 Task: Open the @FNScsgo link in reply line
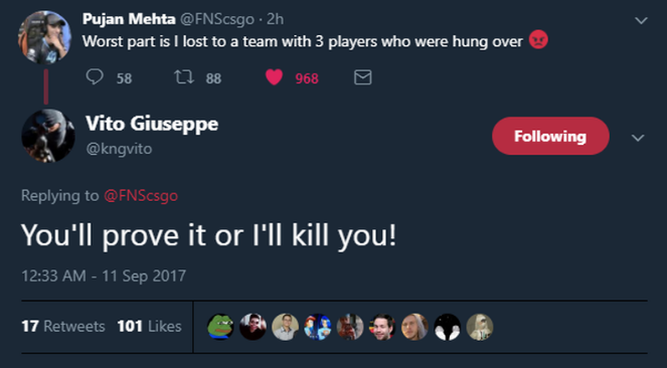pos(141,196)
